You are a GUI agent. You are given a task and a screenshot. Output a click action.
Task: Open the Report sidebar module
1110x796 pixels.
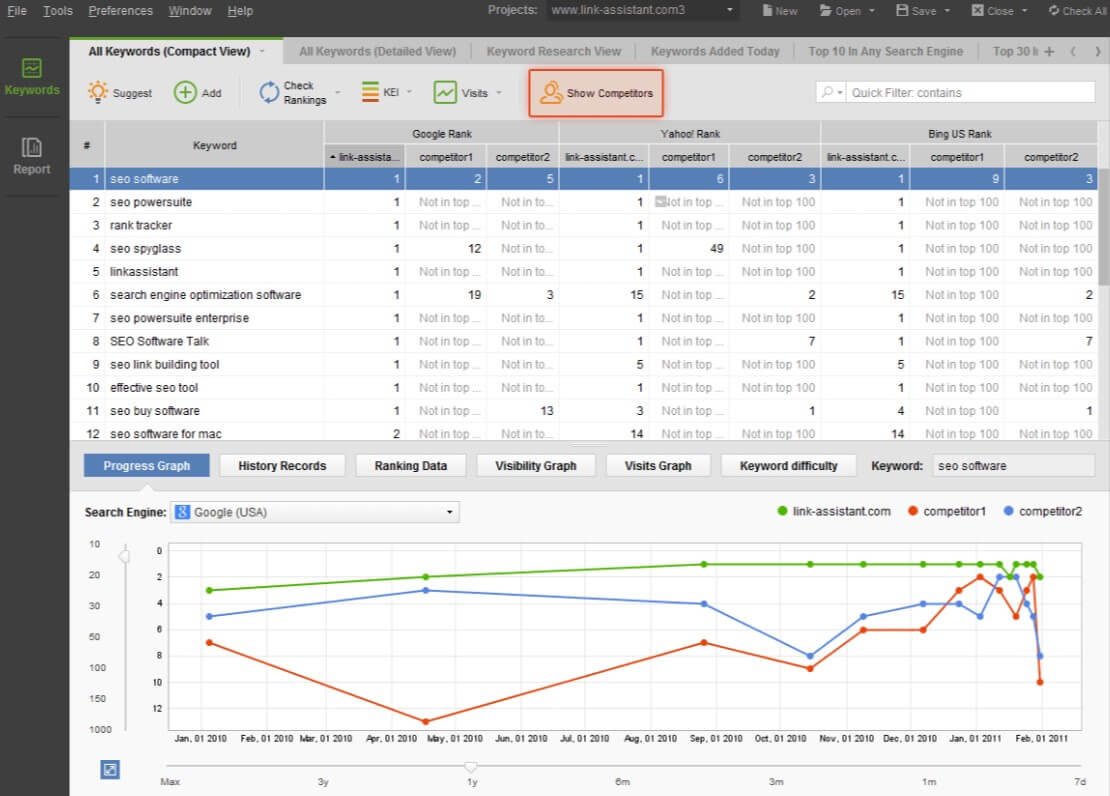tap(32, 155)
